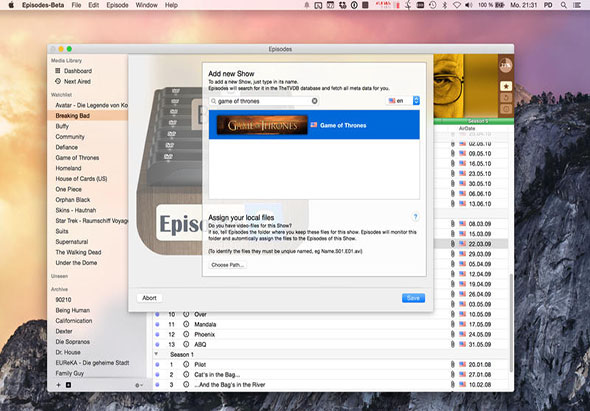The image size is (590, 411).
Task: Click the Next Aired clock icon
Action: [x=58, y=81]
